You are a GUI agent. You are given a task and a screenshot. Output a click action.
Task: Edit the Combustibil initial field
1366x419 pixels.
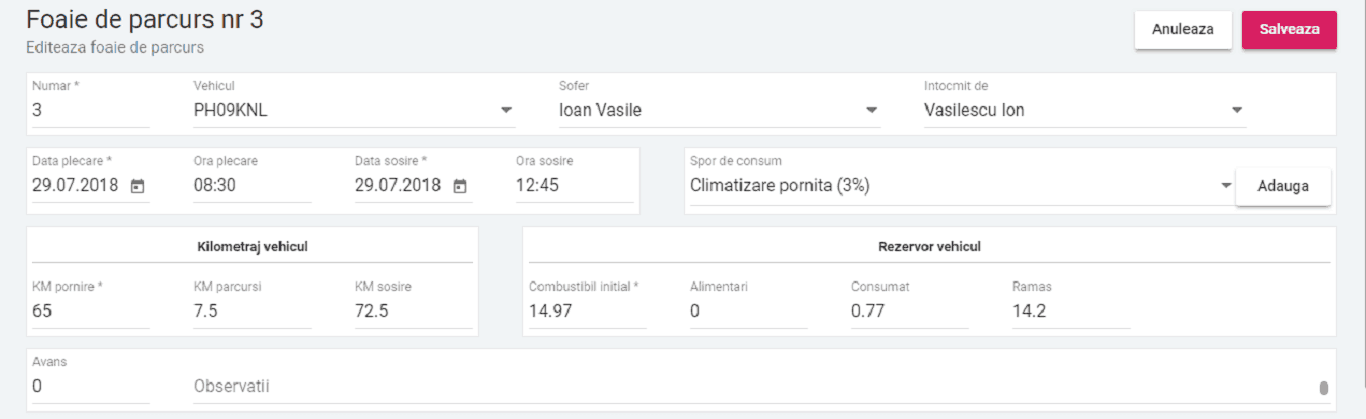587,312
